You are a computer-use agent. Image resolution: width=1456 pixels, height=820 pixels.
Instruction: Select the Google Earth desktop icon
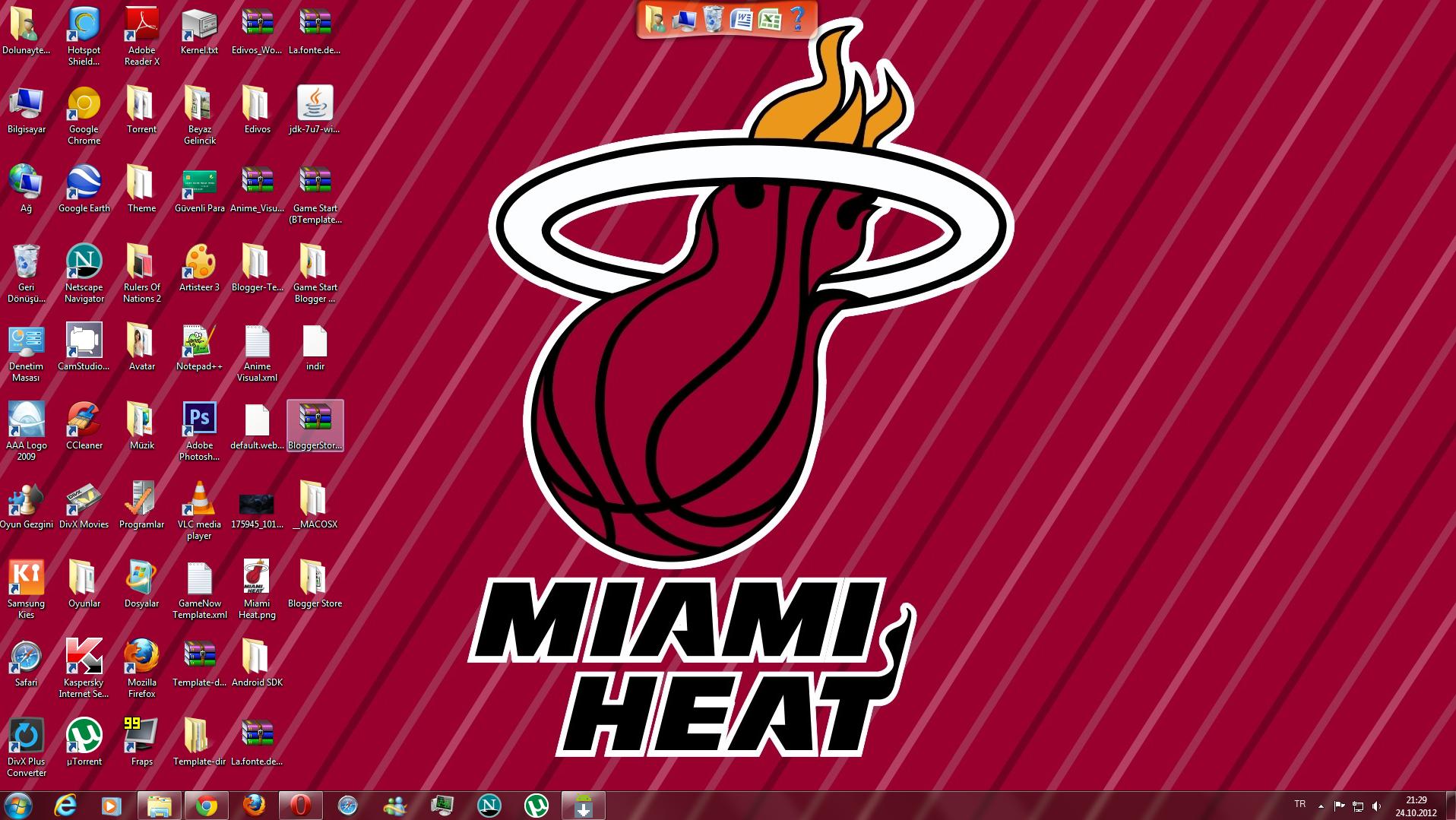click(x=84, y=189)
